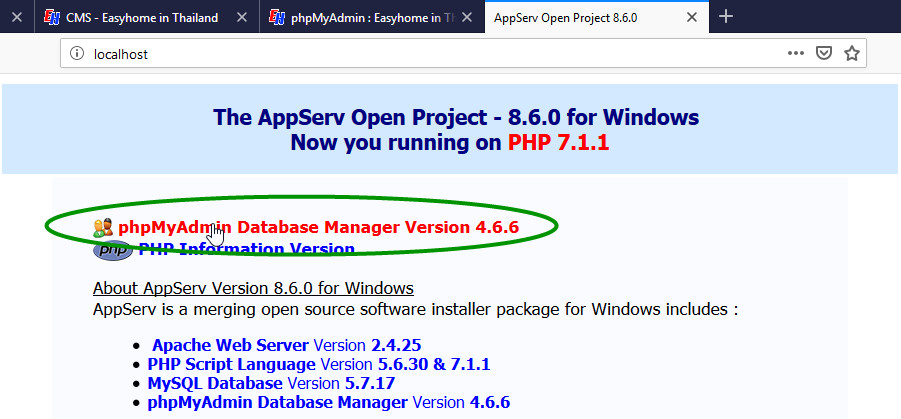The height and width of the screenshot is (419, 901).
Task: Open the phpMyAdmin Database Manager Version 4.6.6 link
Action: point(318,227)
